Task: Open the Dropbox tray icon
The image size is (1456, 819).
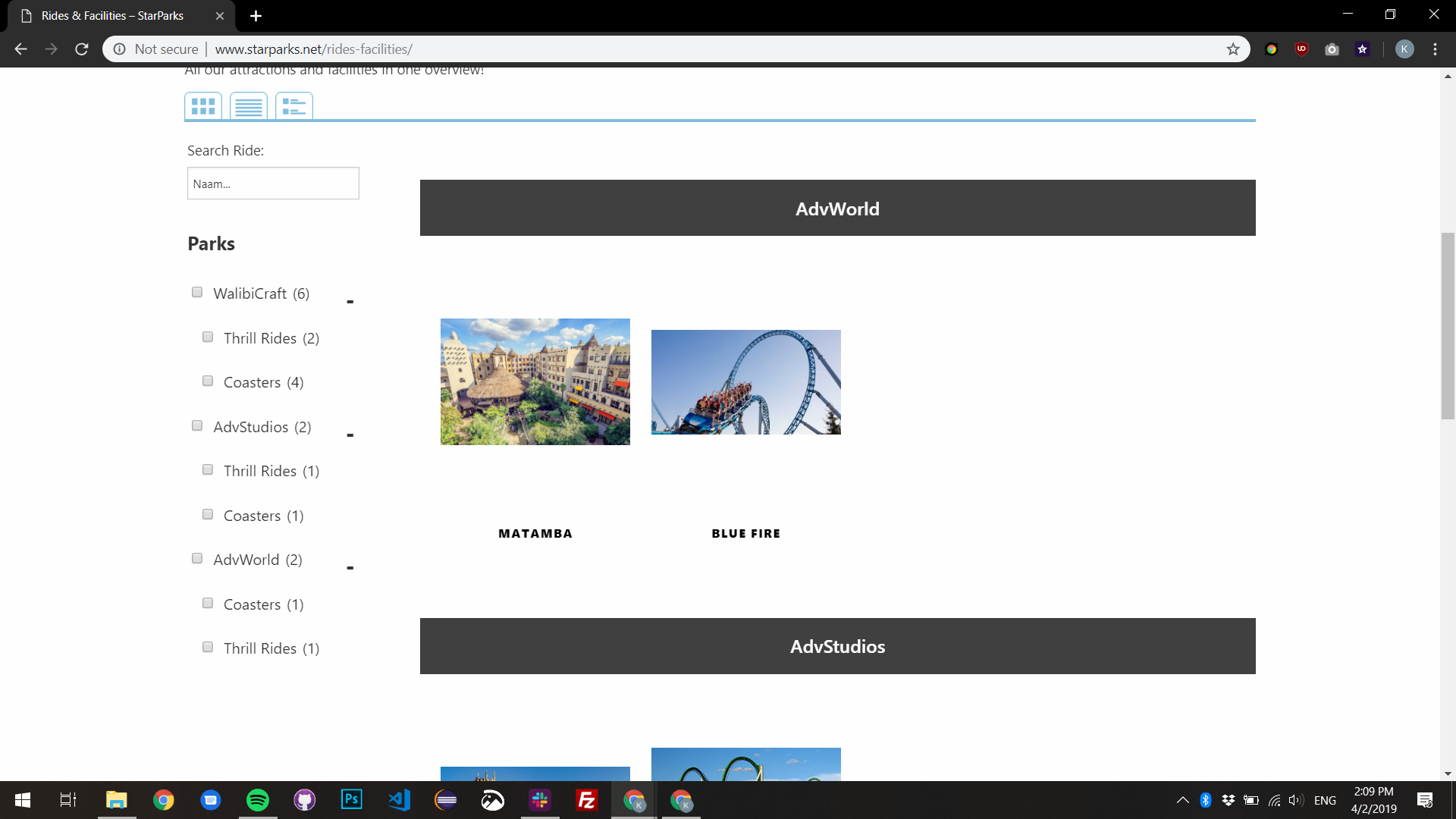Action: [x=1228, y=800]
